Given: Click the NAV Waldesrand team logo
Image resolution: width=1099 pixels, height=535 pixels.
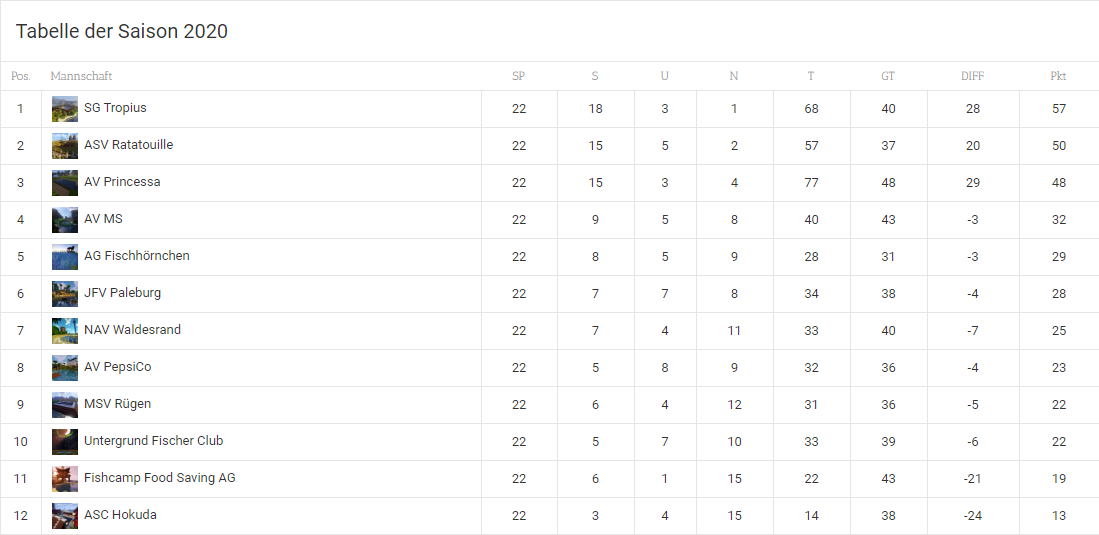Looking at the screenshot, I should (x=65, y=331).
